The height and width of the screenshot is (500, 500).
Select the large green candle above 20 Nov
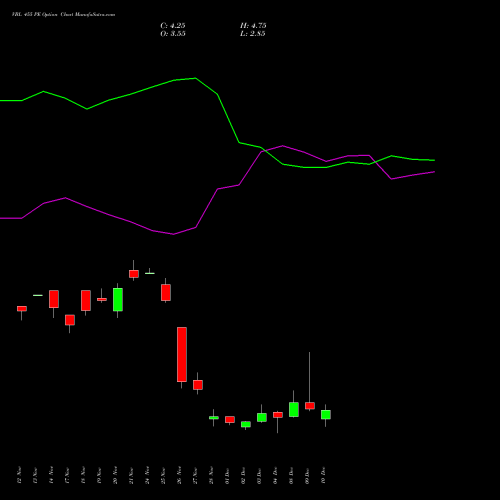(x=118, y=300)
